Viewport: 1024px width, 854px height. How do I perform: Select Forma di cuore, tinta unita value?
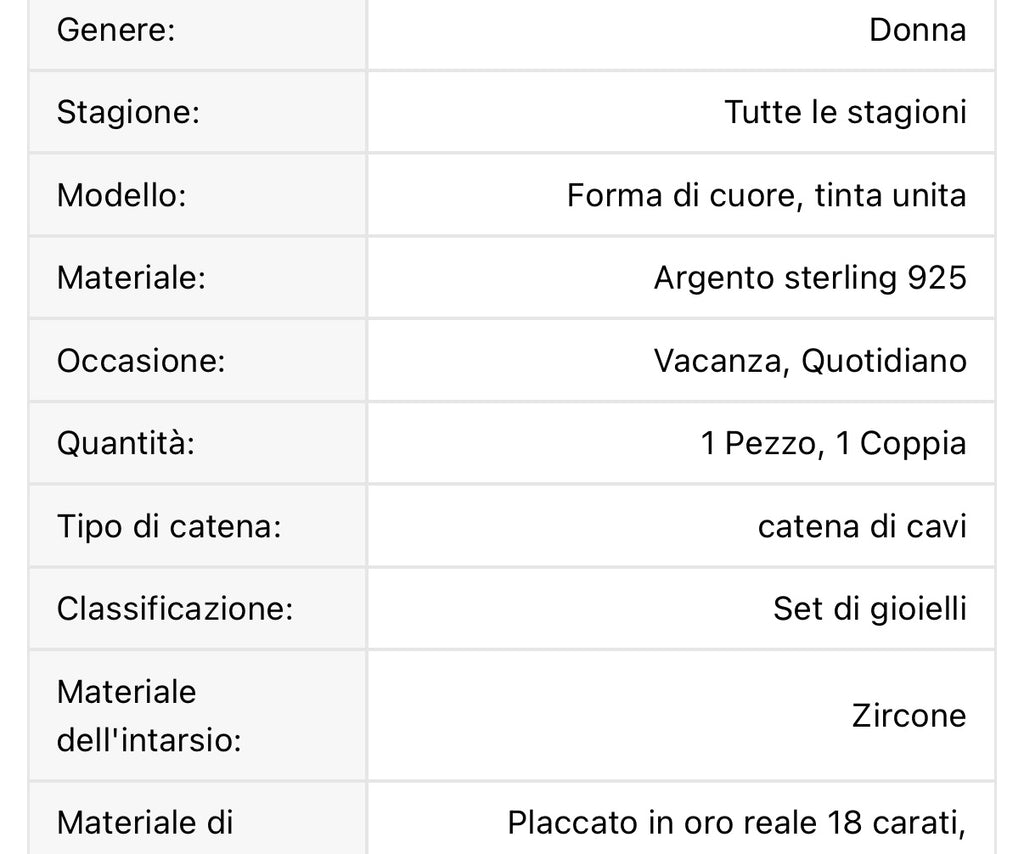tap(766, 194)
